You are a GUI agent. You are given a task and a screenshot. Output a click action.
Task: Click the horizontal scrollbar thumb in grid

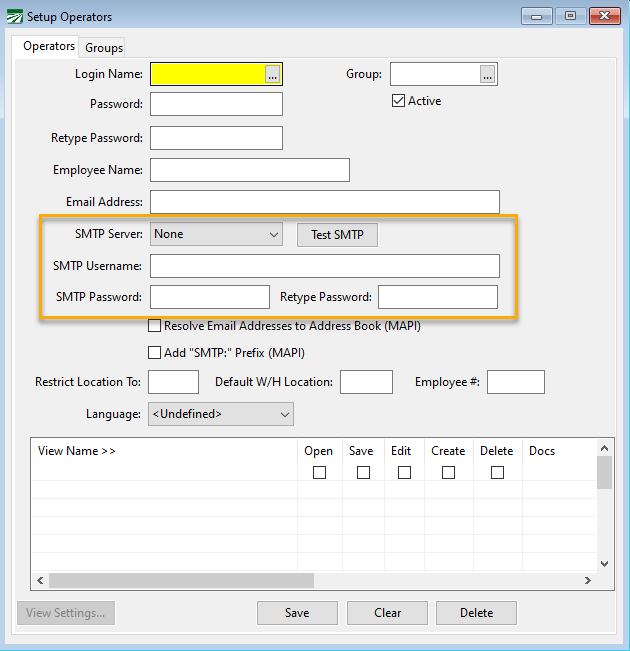click(x=180, y=580)
